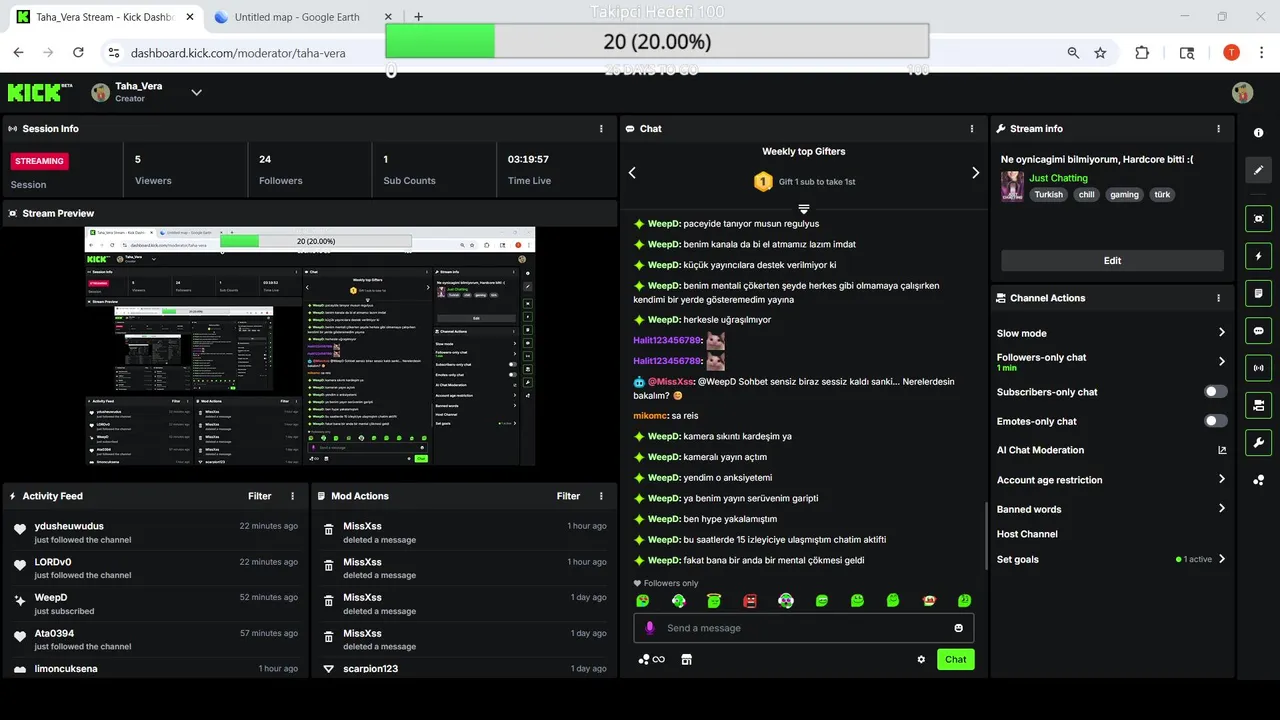Click the info icon in right sidebar

1258,133
